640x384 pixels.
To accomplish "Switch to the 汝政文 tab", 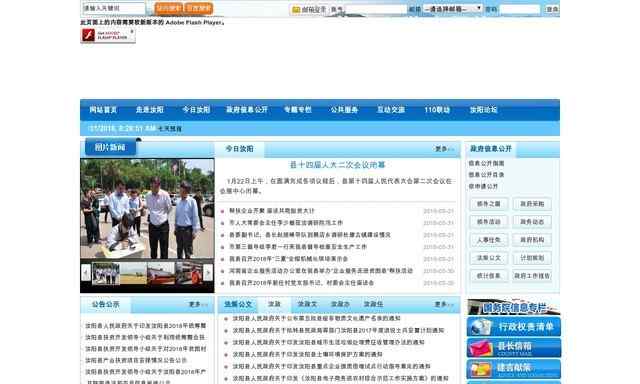I will pos(307,304).
